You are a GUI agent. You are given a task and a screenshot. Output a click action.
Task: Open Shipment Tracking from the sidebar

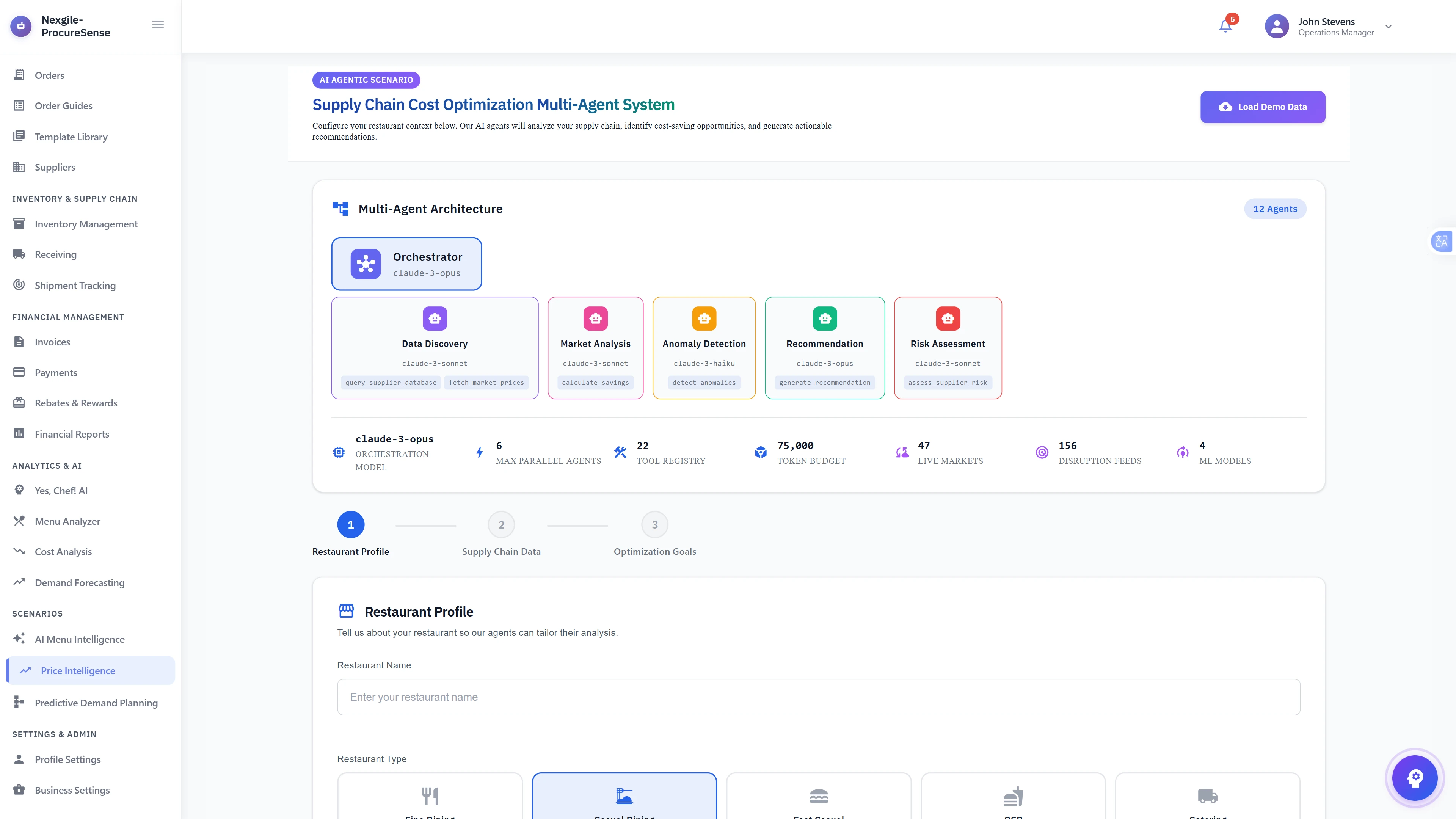click(x=75, y=285)
